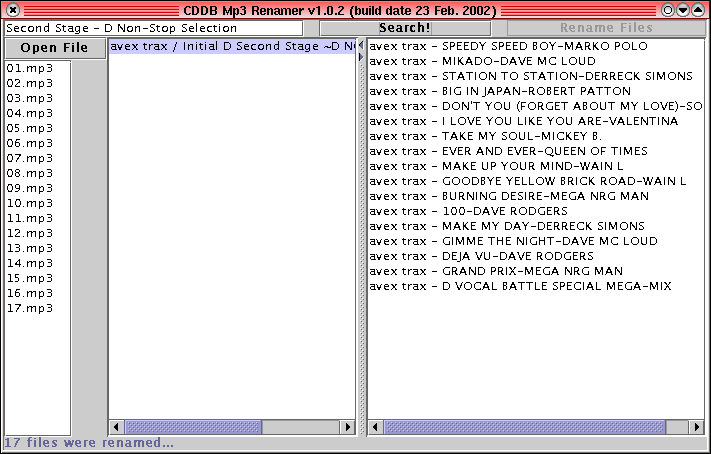
Task: Select track MIKADO-DAVE MC LOUD
Action: (x=536, y=61)
